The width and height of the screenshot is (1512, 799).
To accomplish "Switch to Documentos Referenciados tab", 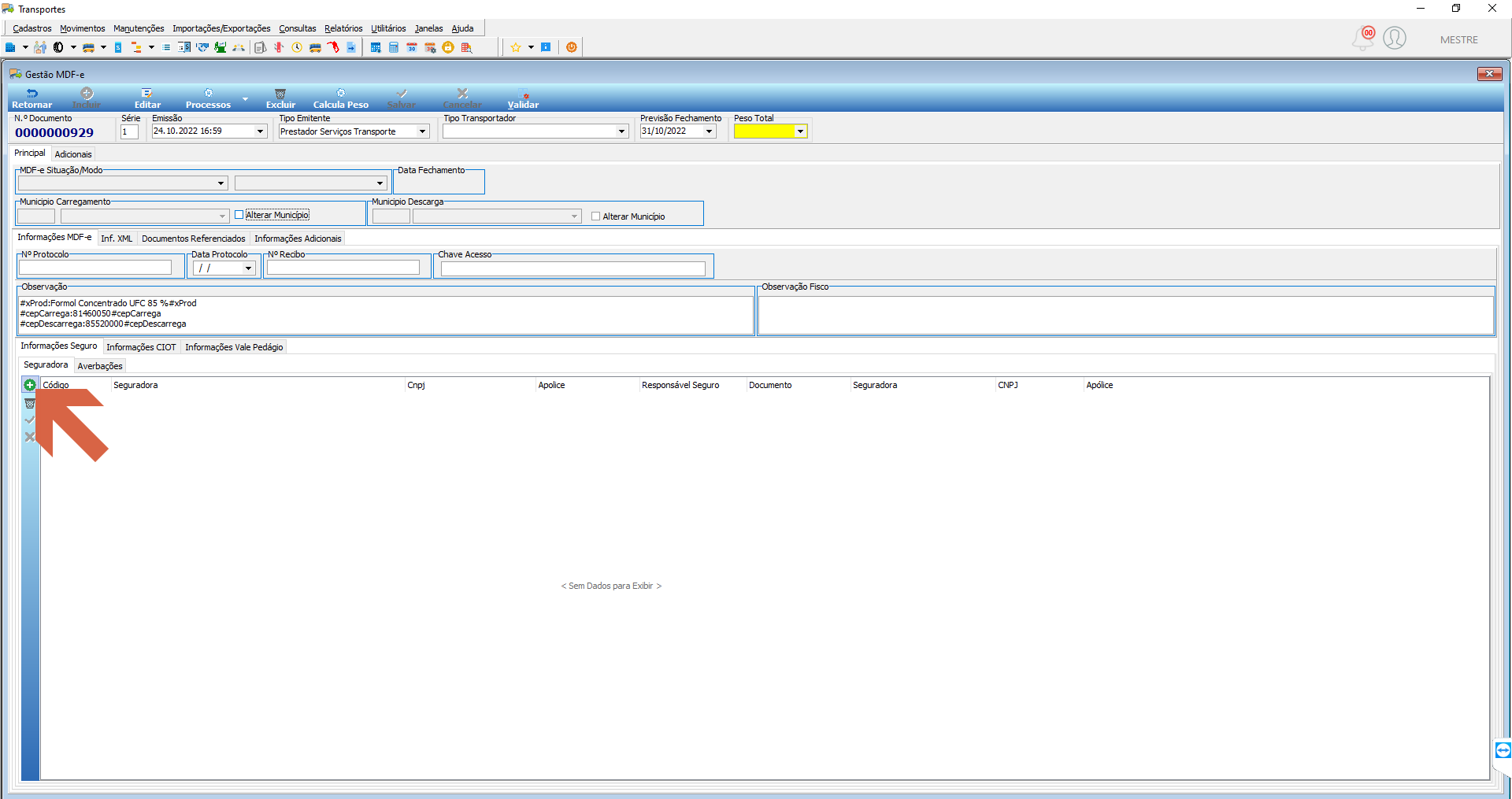I will (x=194, y=239).
